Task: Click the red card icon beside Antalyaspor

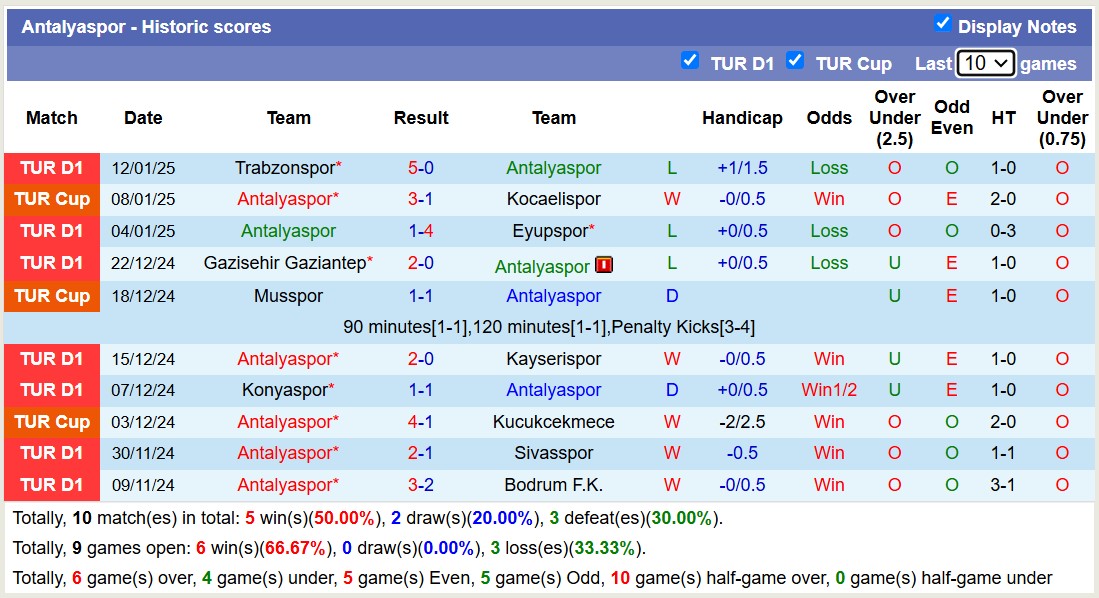Action: (604, 265)
